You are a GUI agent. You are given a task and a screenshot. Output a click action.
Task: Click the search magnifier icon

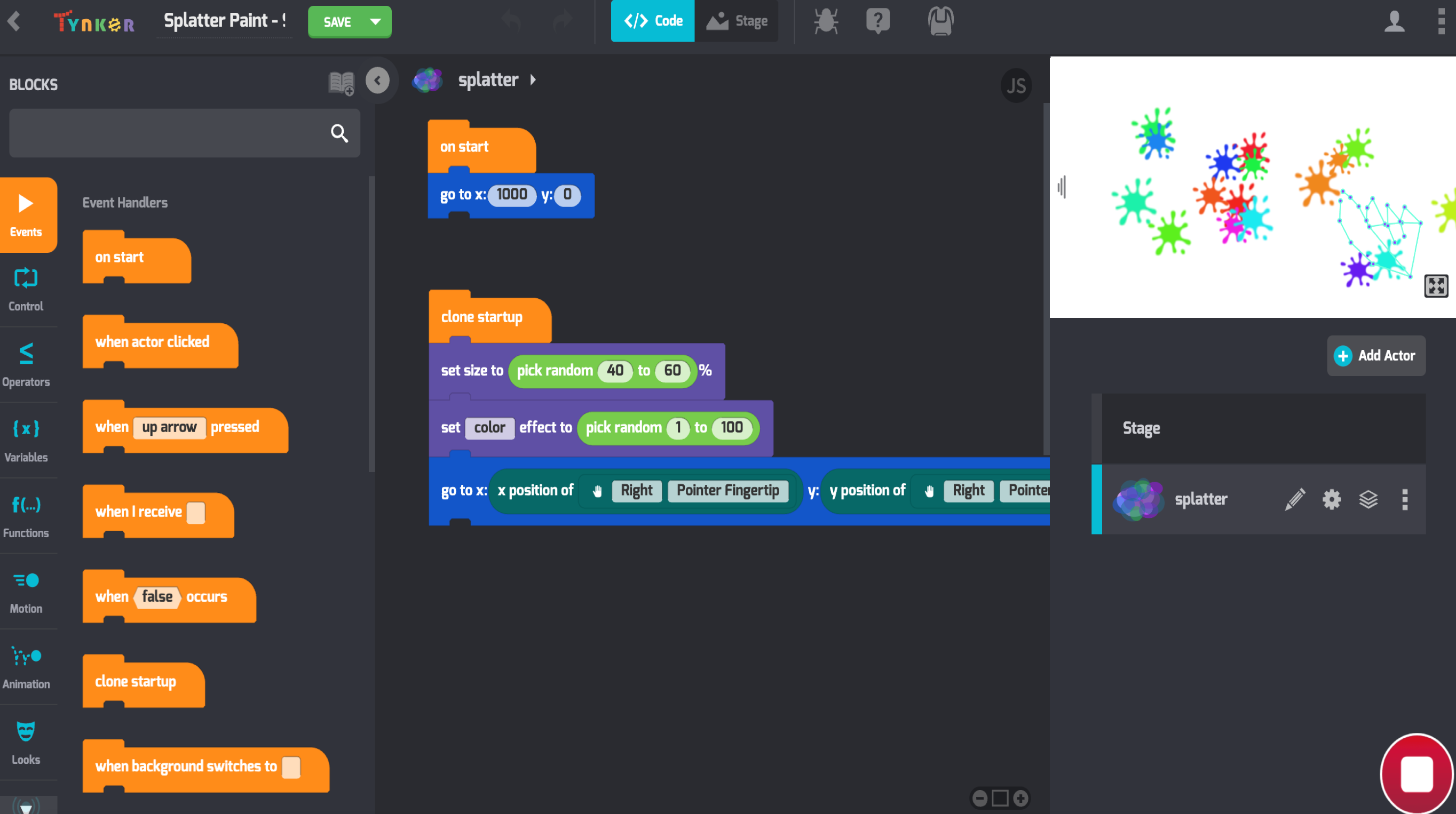pos(339,133)
